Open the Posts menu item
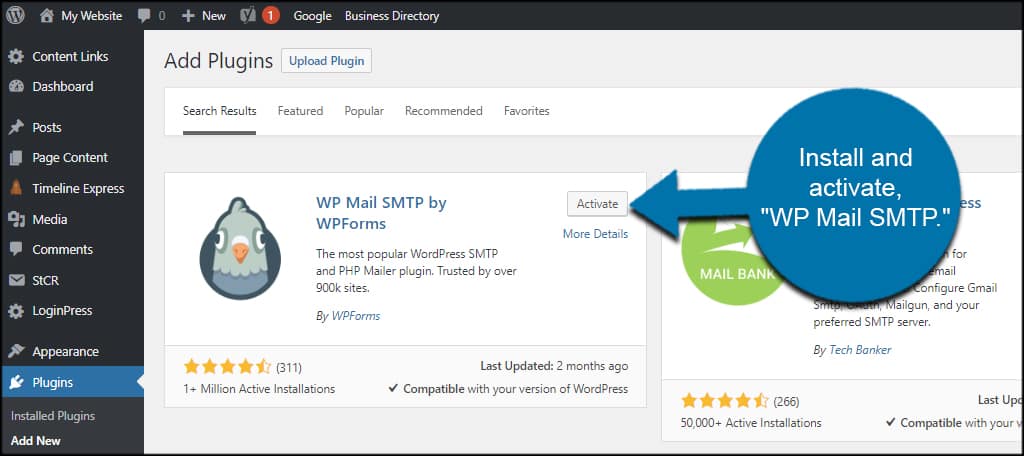The width and height of the screenshot is (1024, 456). click(47, 127)
